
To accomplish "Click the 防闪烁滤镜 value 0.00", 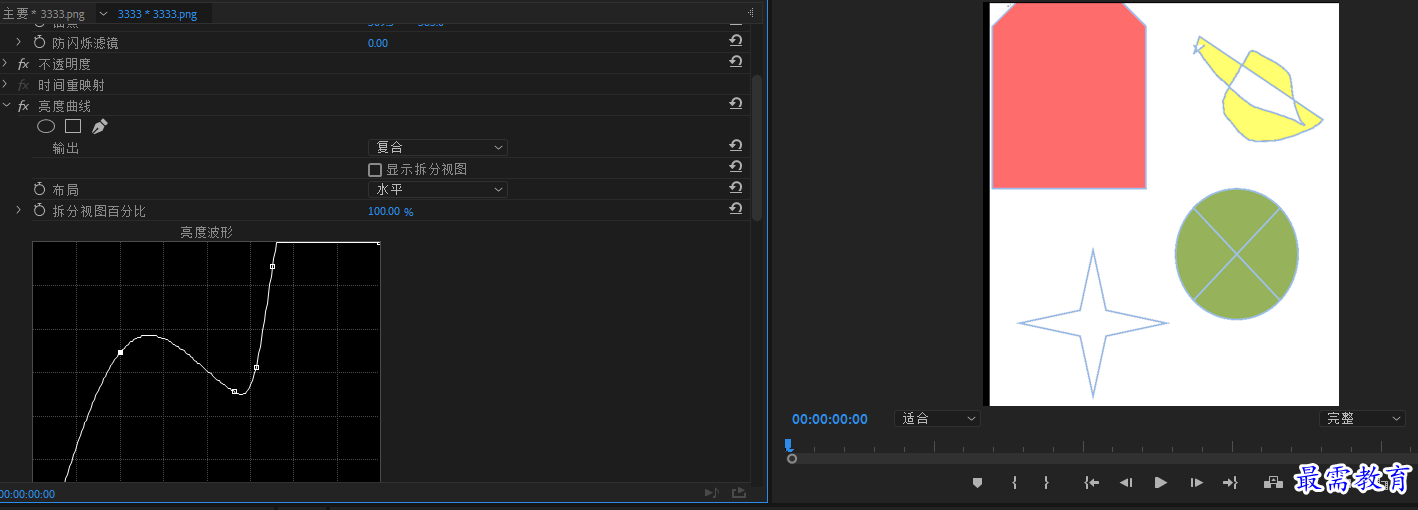I will click(378, 43).
